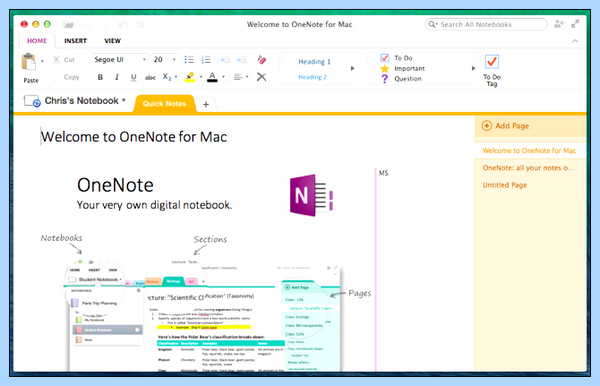Click the forward navigation arrow in title bar
This screenshot has width=600, height=386.
click(104, 24)
